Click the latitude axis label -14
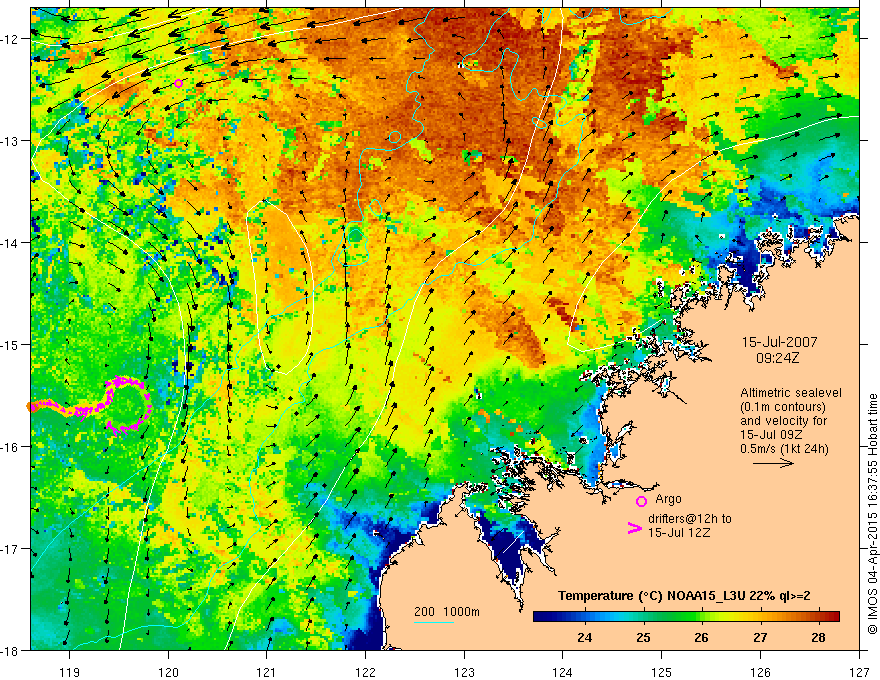880x680 pixels. coord(11,243)
